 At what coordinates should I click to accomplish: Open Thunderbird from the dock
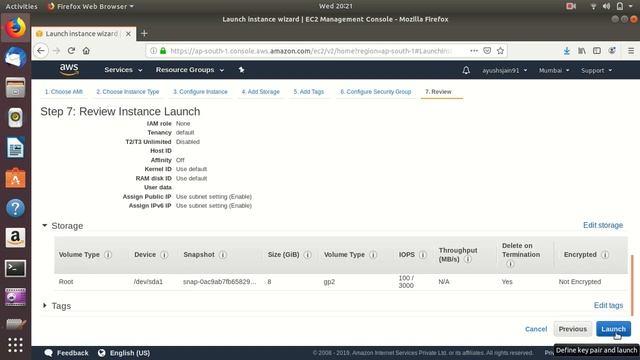click(15, 57)
